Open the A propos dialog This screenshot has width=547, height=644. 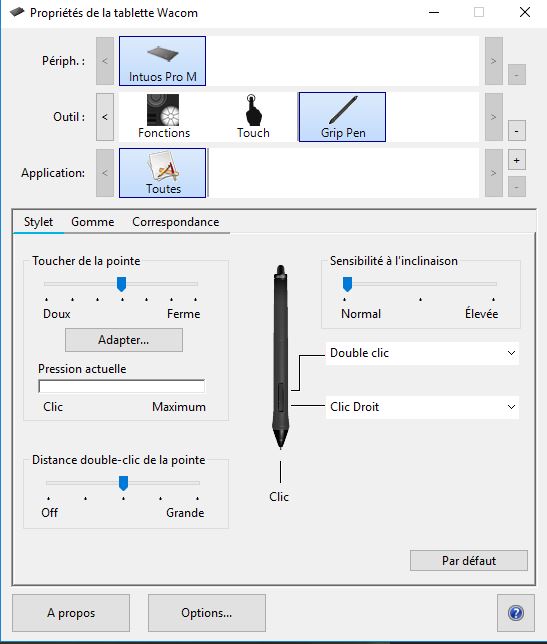[x=71, y=613]
